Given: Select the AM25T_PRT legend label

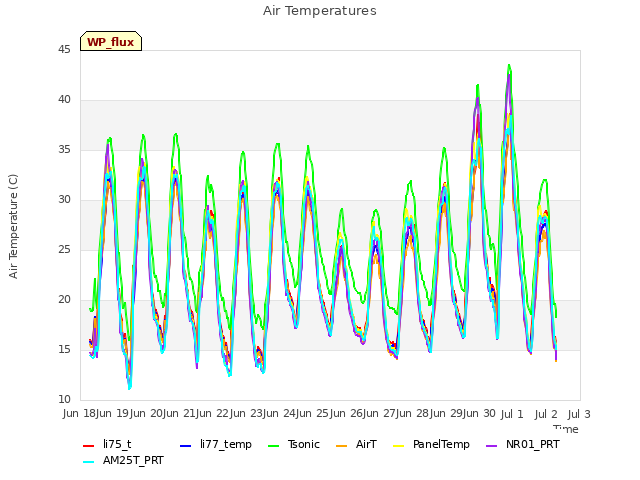Looking at the screenshot, I should tap(133, 461).
